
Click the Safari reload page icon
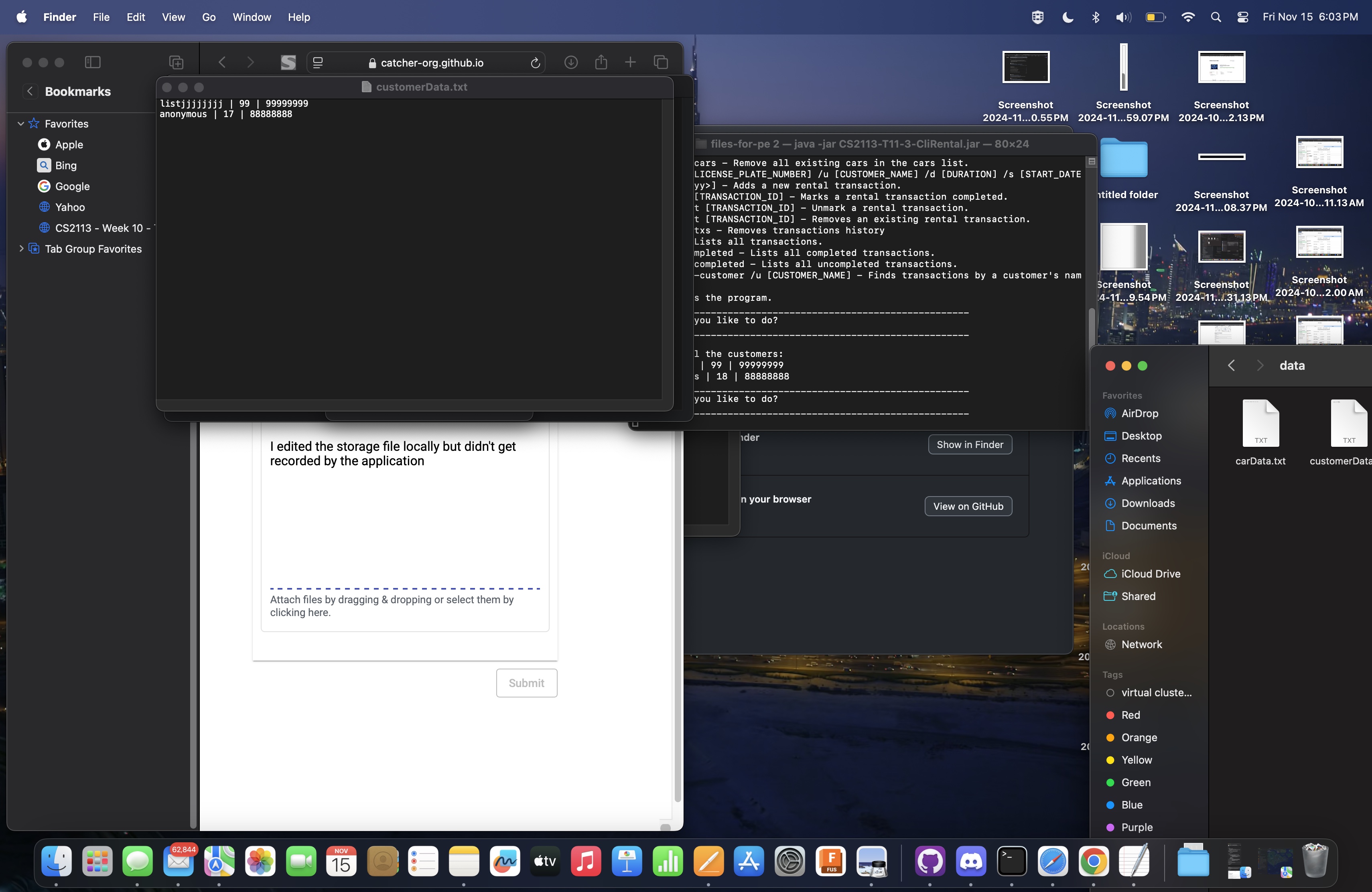pos(535,63)
